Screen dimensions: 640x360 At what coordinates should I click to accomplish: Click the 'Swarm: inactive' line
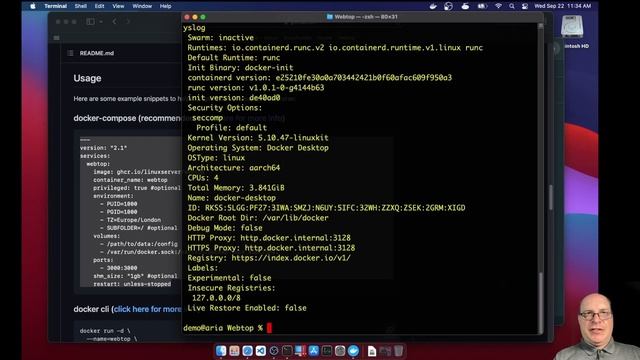click(x=220, y=38)
